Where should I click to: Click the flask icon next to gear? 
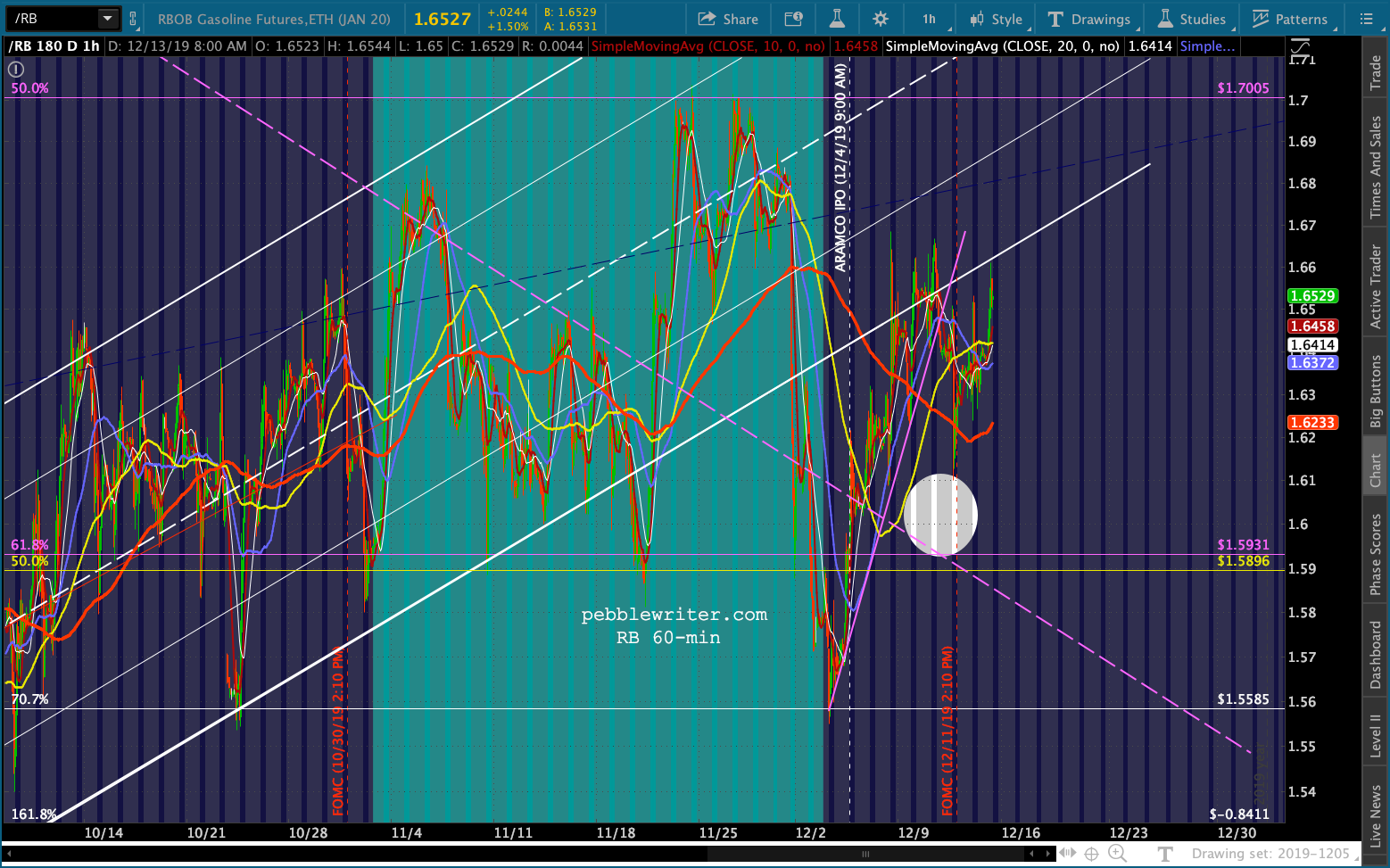(836, 19)
